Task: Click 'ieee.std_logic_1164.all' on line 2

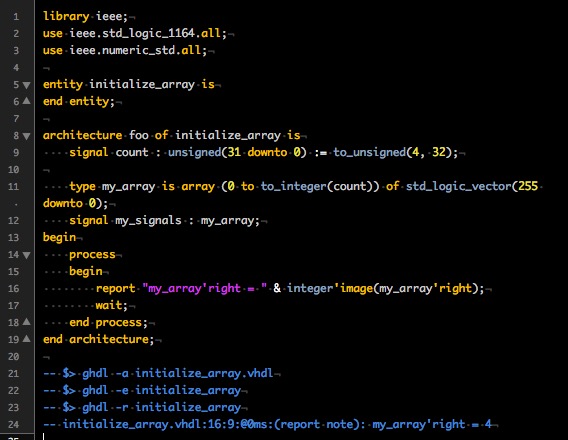Action: 145,34
